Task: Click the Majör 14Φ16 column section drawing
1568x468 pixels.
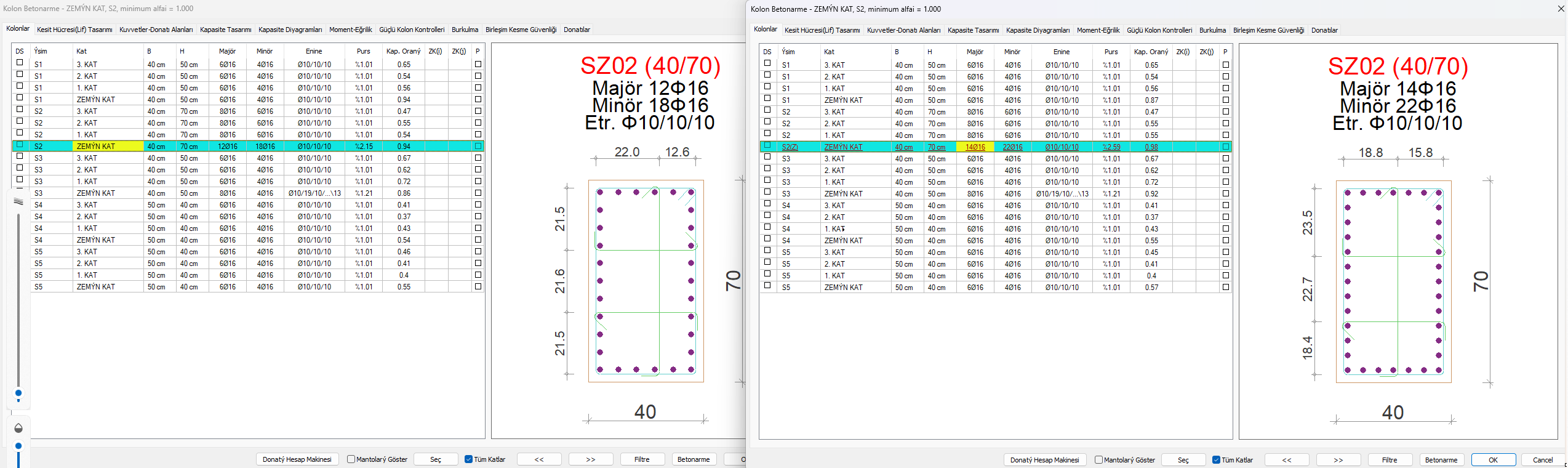Action: tap(1393, 281)
